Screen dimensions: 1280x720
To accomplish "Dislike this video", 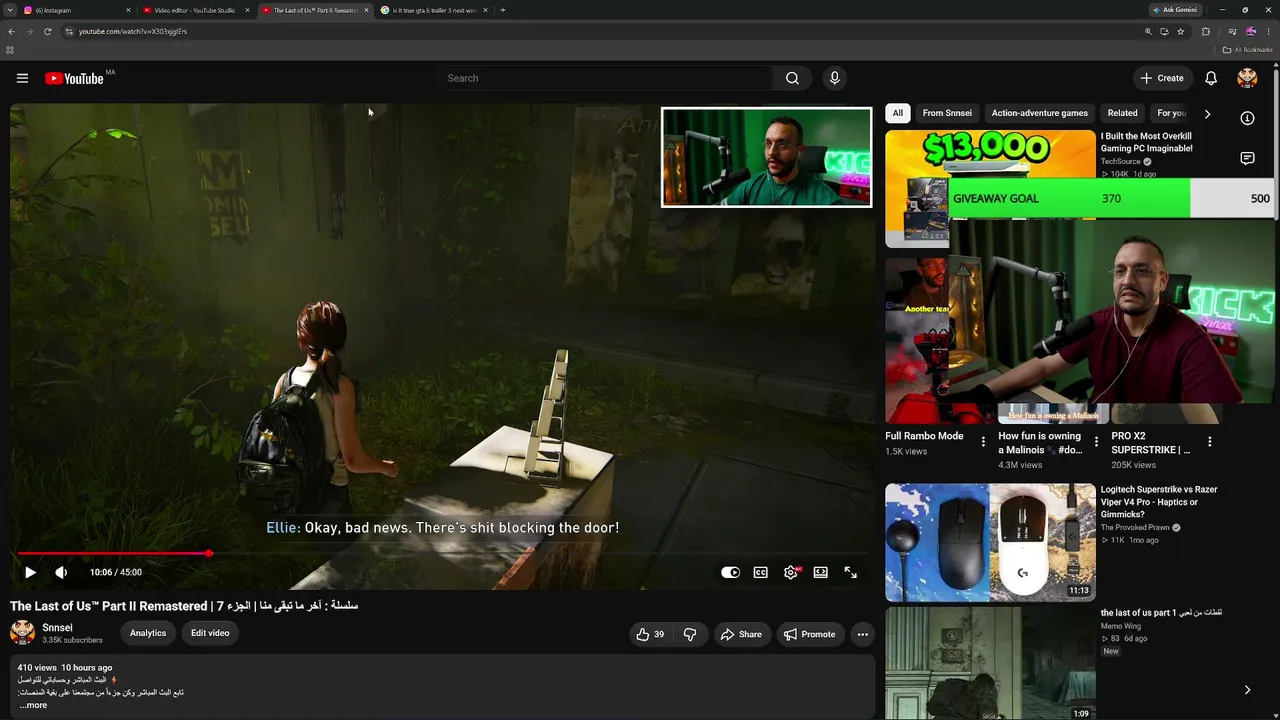I will pyautogui.click(x=690, y=634).
